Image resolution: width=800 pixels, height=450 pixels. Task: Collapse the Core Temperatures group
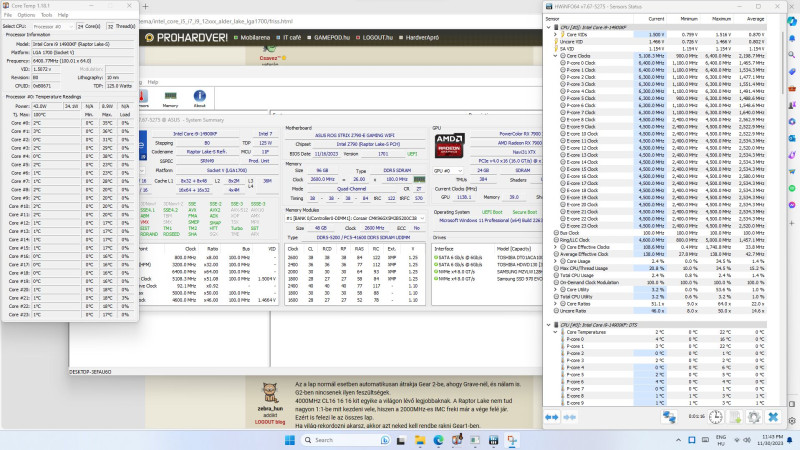(x=556, y=332)
